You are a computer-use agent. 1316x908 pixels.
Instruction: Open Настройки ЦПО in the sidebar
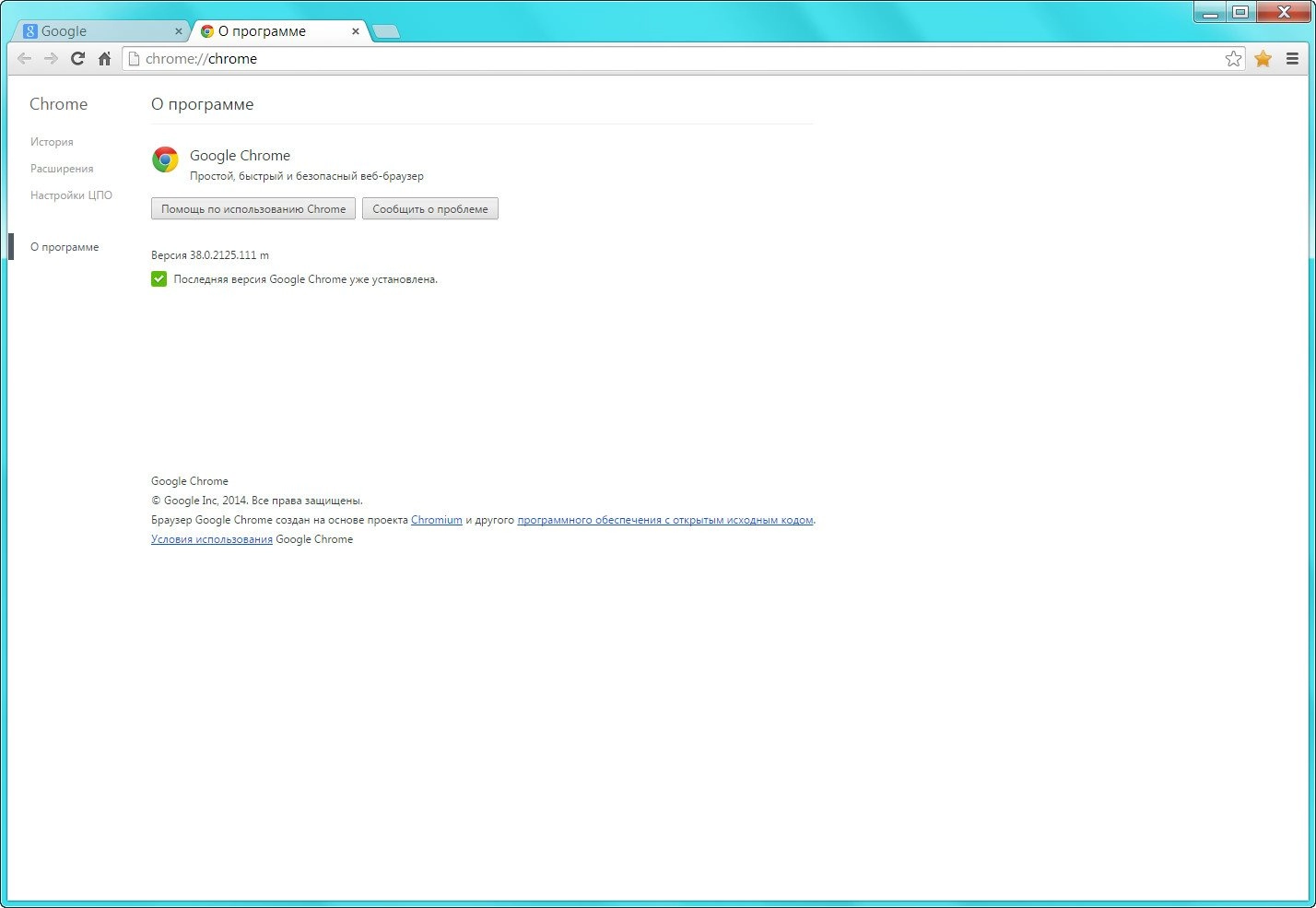[71, 195]
